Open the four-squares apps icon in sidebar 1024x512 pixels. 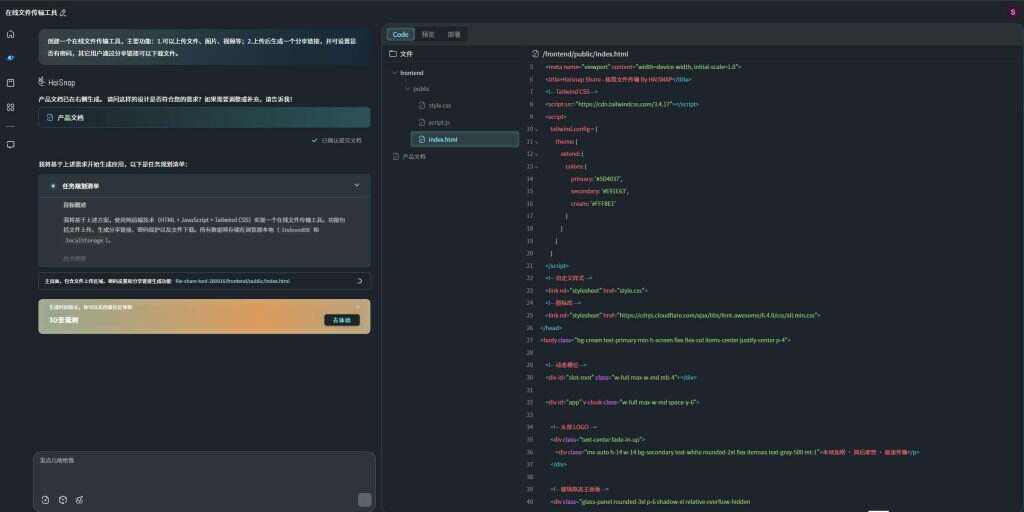pos(11,107)
